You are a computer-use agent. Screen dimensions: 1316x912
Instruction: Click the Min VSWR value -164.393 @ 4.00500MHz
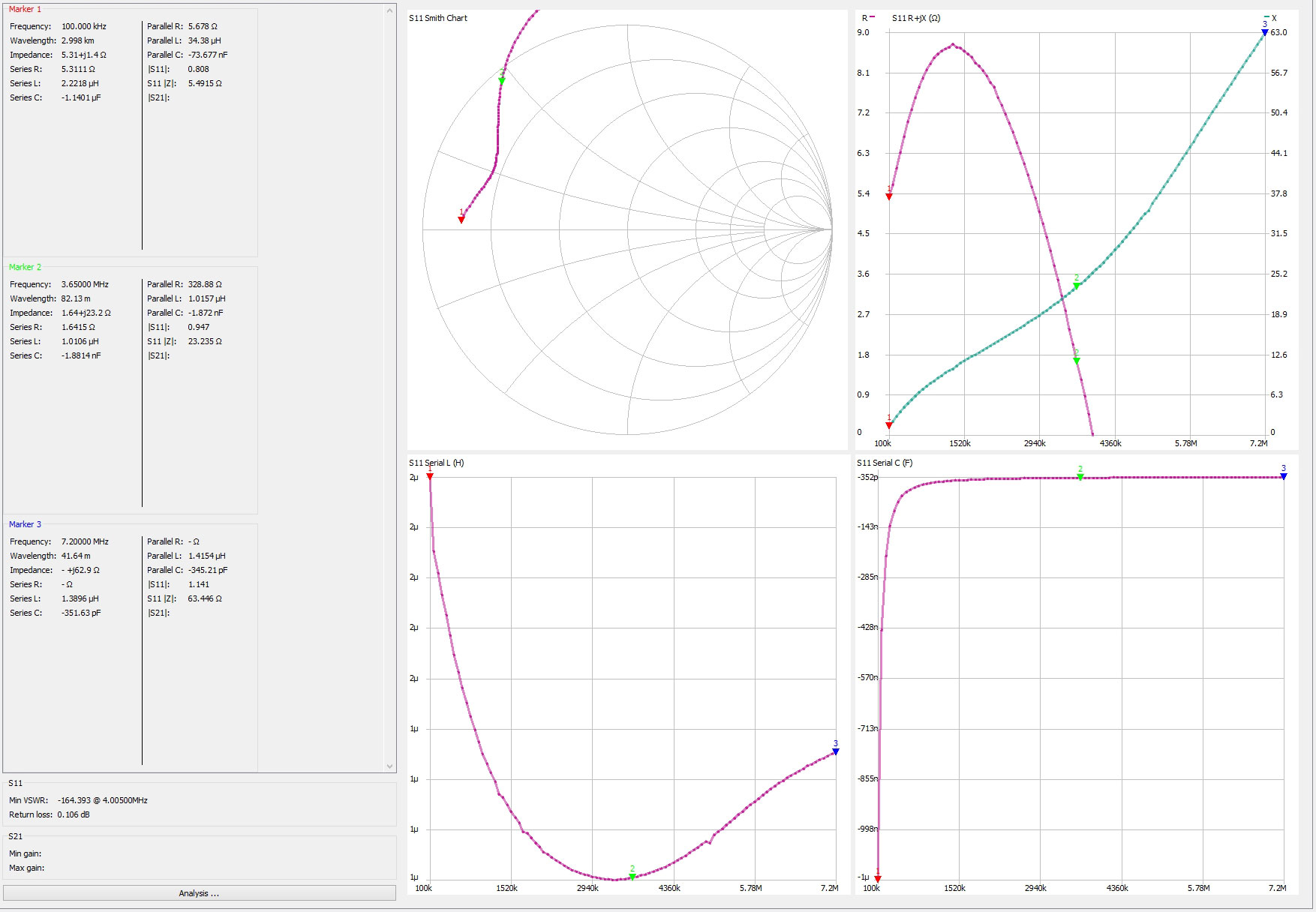(x=102, y=800)
